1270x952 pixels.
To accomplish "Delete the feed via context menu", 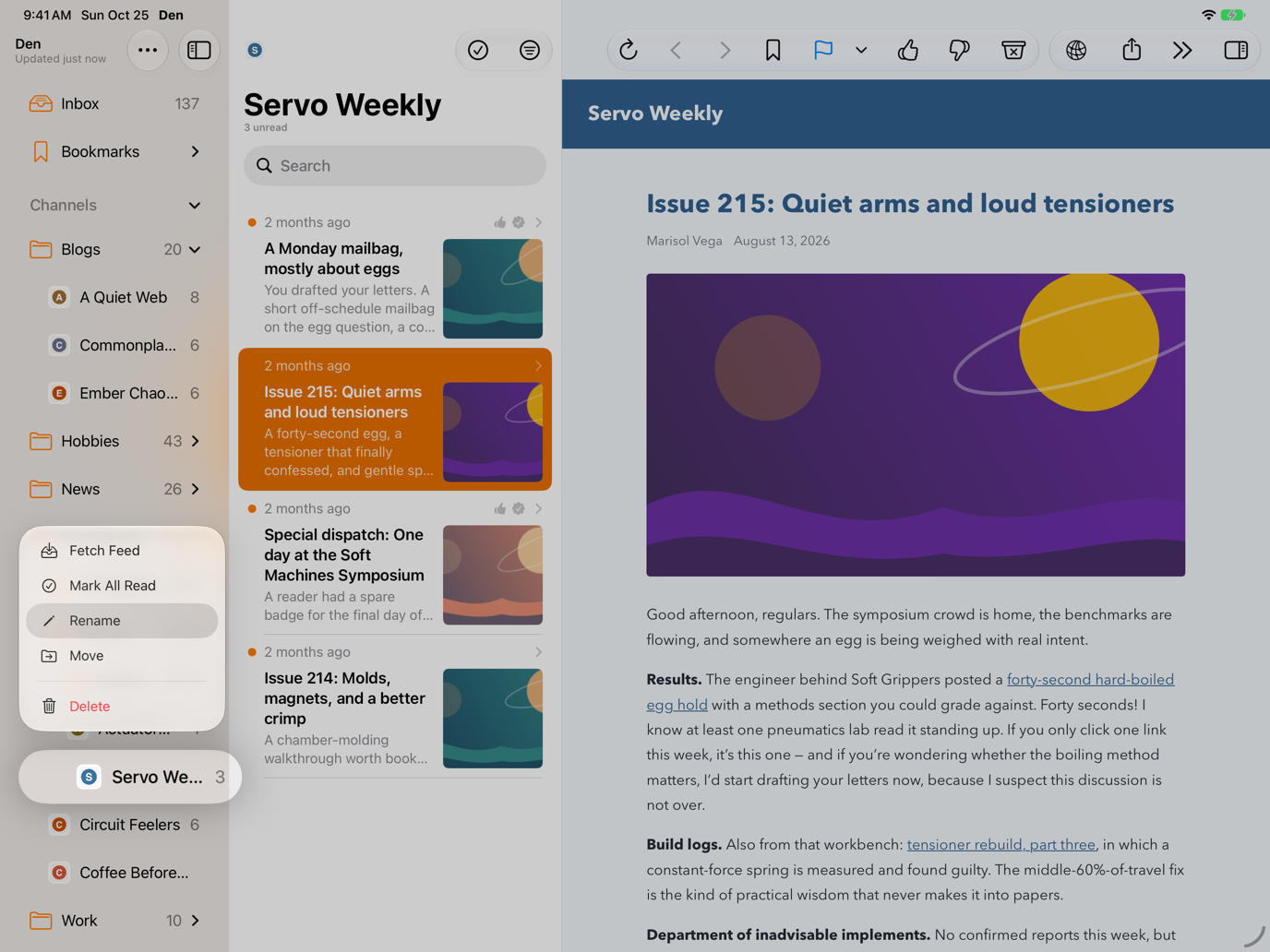I will 122,707.
